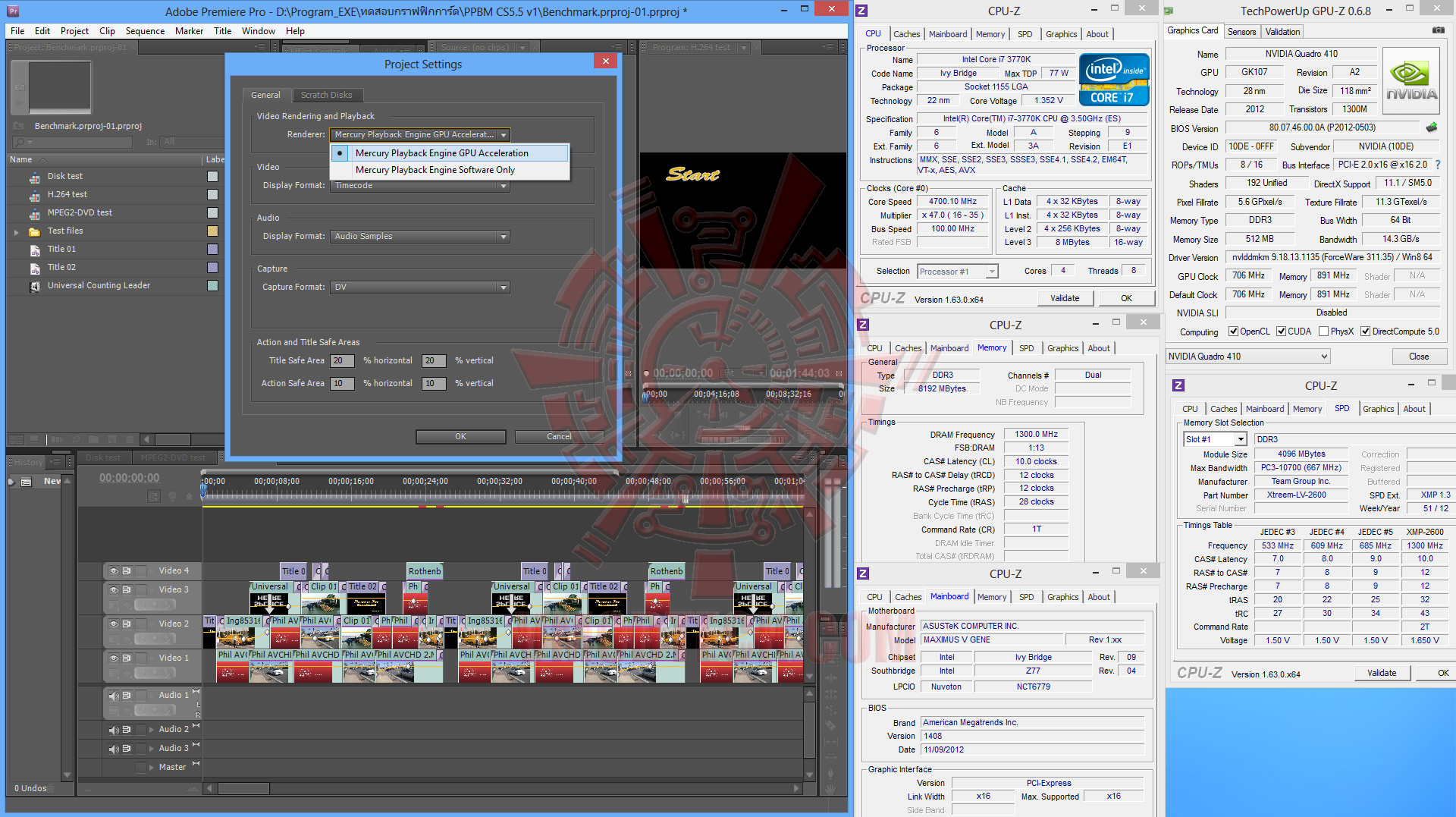Click Action Safe Area vertical percent field

click(434, 384)
